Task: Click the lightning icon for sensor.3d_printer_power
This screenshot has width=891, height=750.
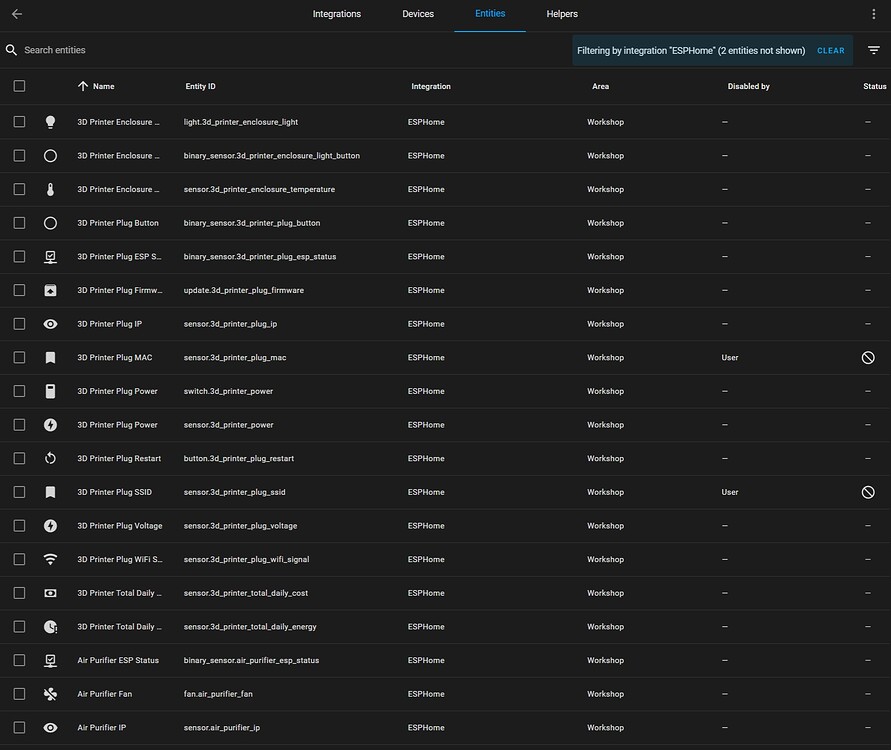Action: (x=51, y=424)
